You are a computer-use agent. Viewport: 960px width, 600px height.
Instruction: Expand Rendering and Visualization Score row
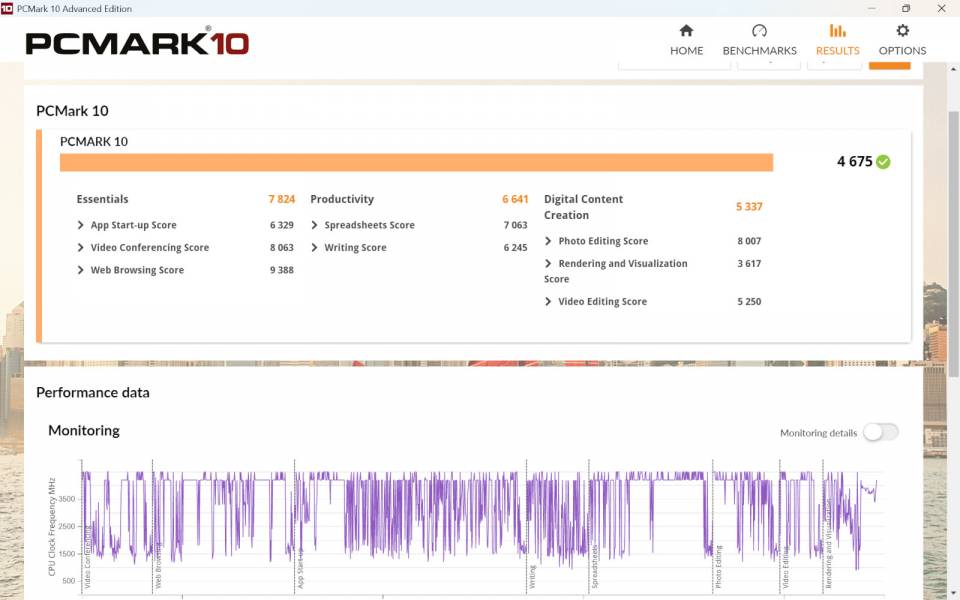click(548, 263)
